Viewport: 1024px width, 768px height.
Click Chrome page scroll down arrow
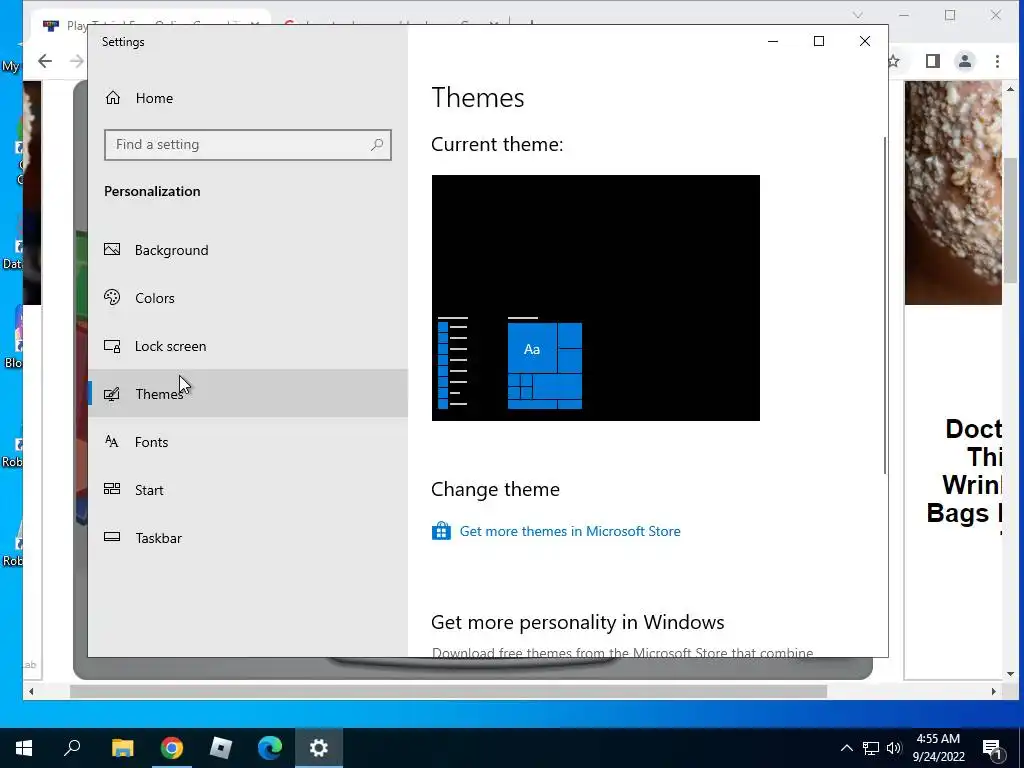(1010, 674)
